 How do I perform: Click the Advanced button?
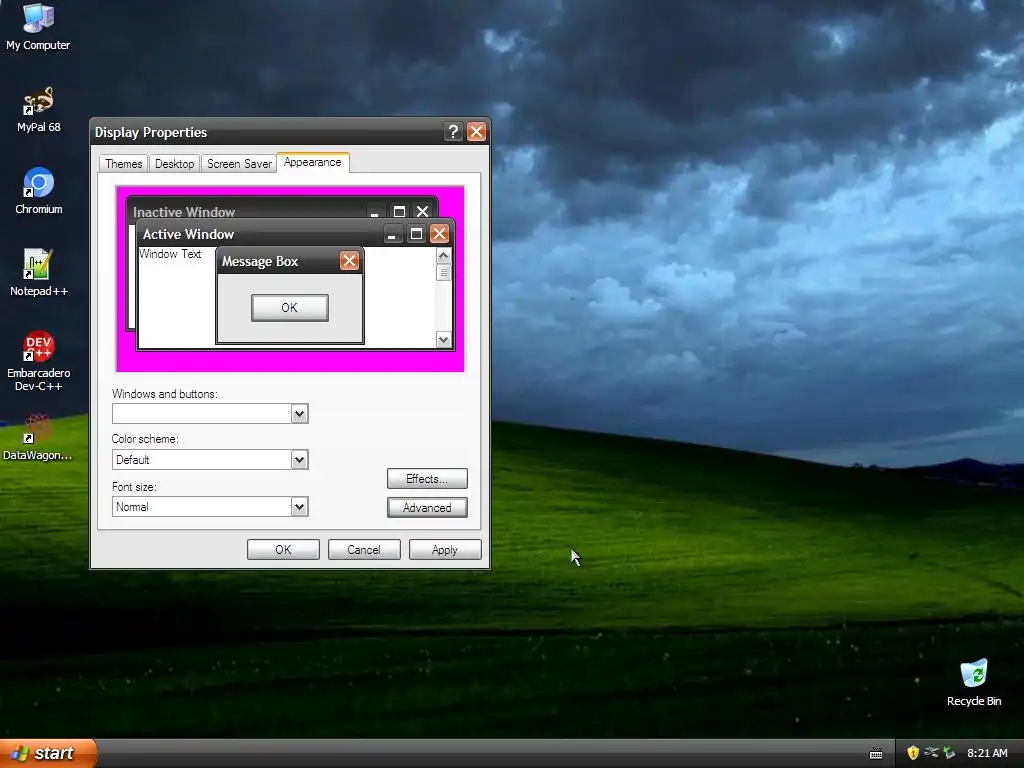427,507
